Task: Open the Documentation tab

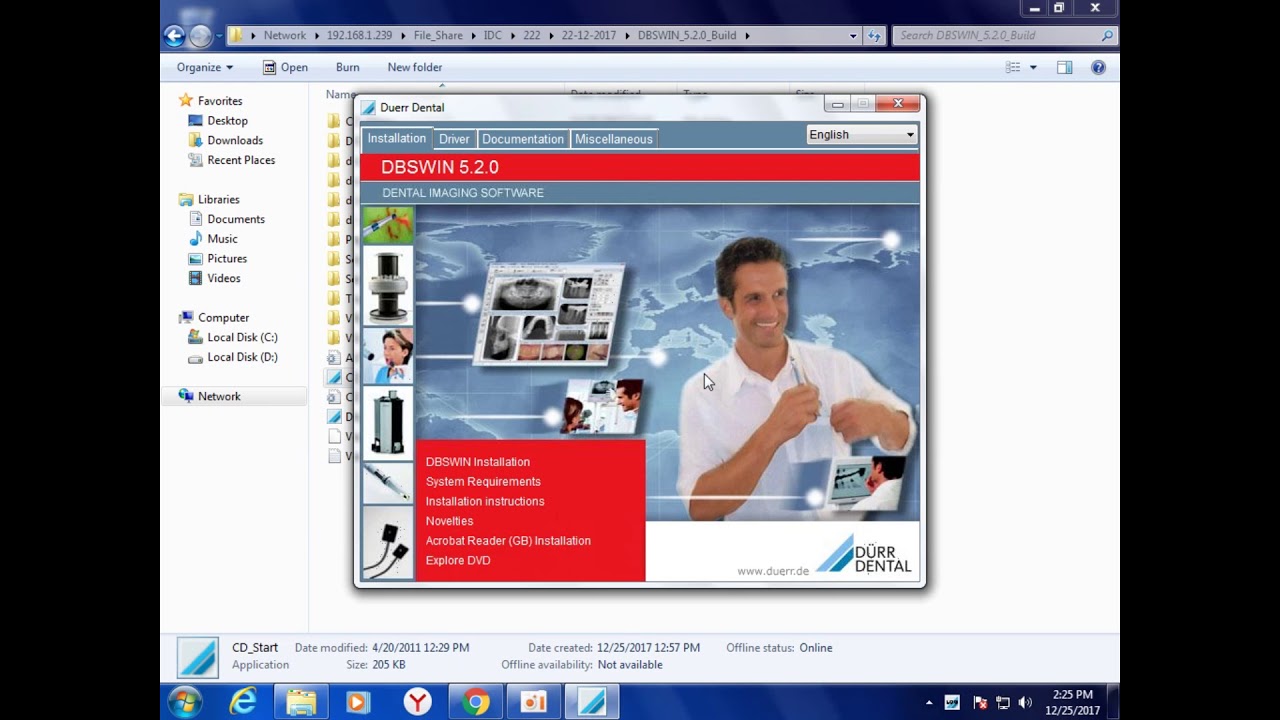Action: tap(523, 139)
